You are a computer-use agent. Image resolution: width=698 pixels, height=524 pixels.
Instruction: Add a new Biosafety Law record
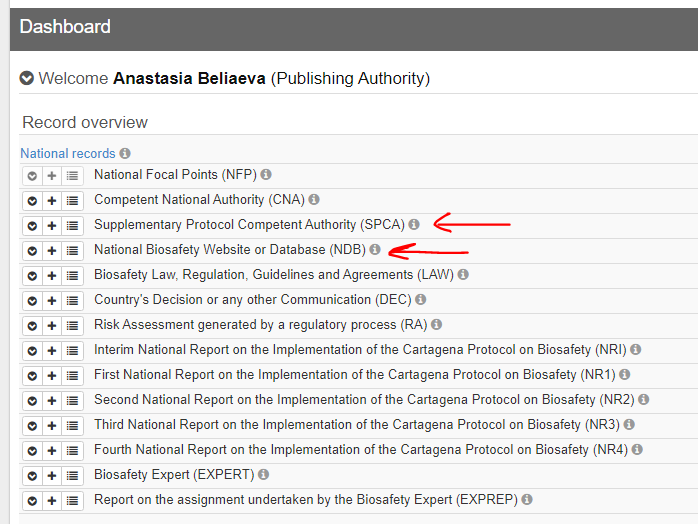pos(52,275)
